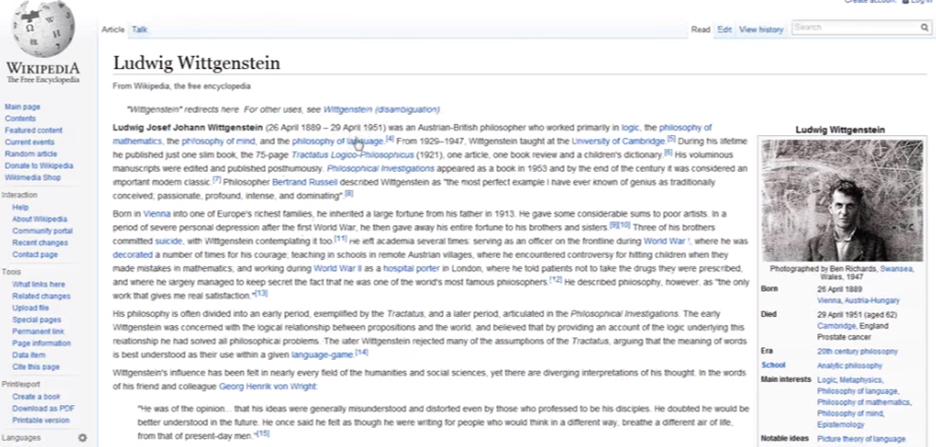This screenshot has width=936, height=447.
Task: Open Analytic philosophy infobox link
Action: pyautogui.click(x=849, y=366)
